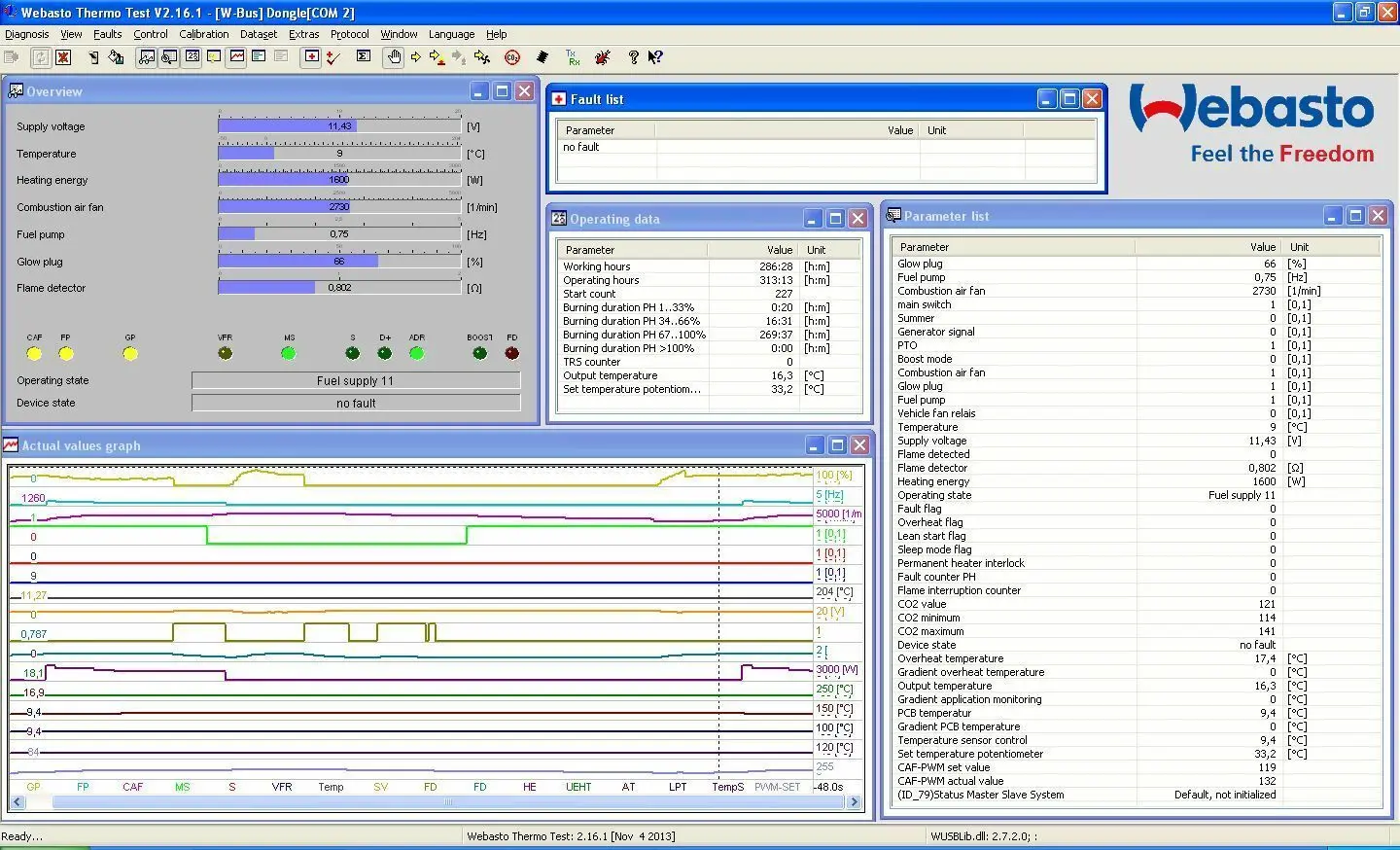
Task: Expand the Calibration menu
Action: pyautogui.click(x=203, y=34)
